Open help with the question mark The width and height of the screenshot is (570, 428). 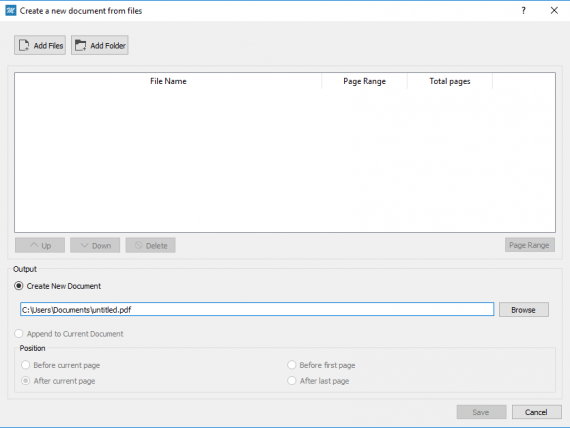[523, 11]
